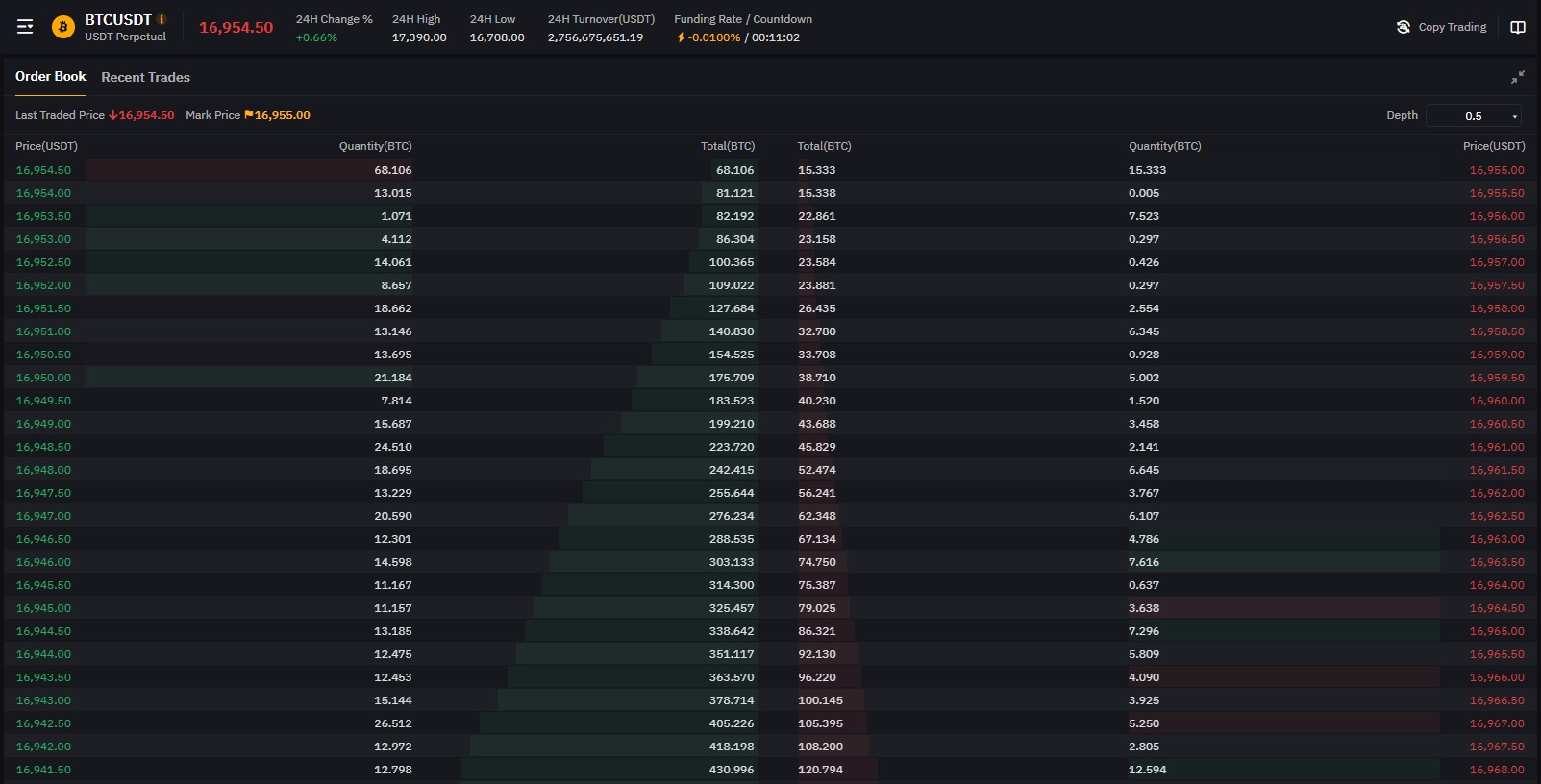Select bid price 16,947.00
This screenshot has width=1541, height=784.
pyautogui.click(x=43, y=516)
